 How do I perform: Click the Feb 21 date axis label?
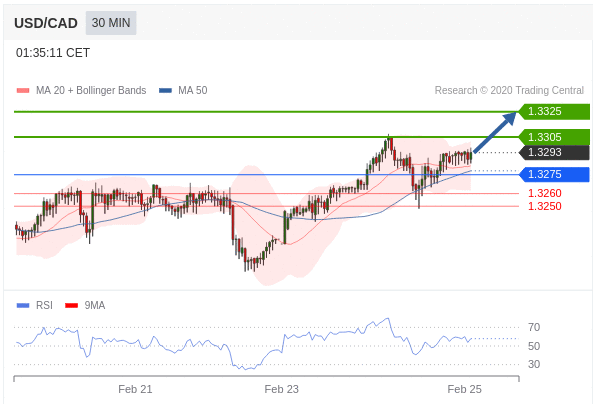[x=135, y=389]
